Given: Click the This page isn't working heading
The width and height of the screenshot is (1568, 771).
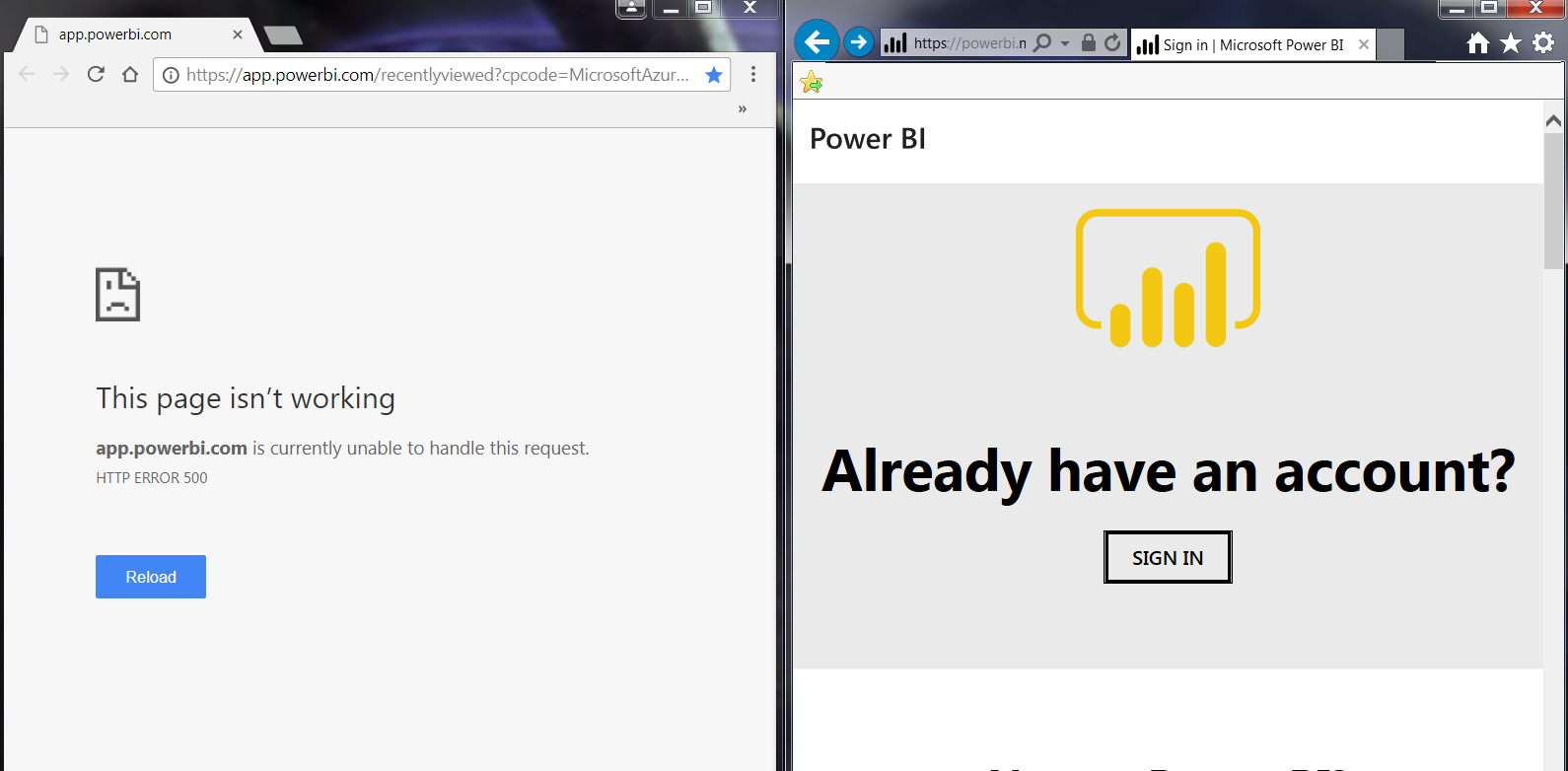Looking at the screenshot, I should (x=246, y=398).
